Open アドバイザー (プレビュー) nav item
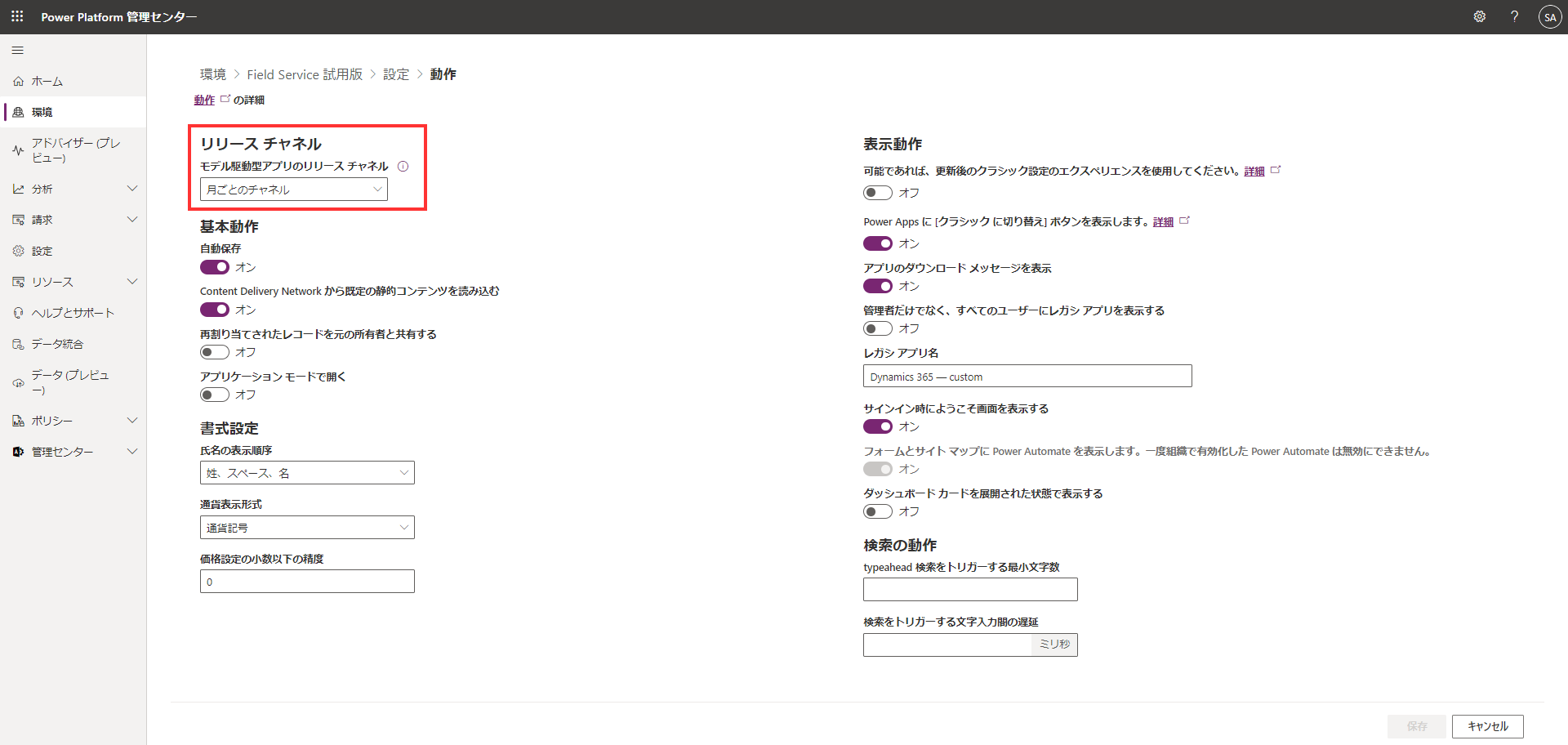Viewport: 1568px width, 745px height. [73, 150]
